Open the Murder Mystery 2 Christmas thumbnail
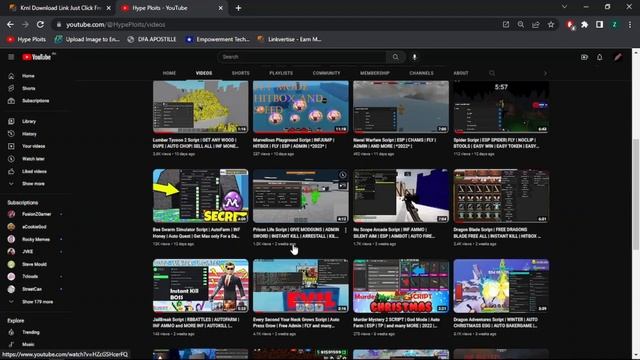 pos(401,286)
